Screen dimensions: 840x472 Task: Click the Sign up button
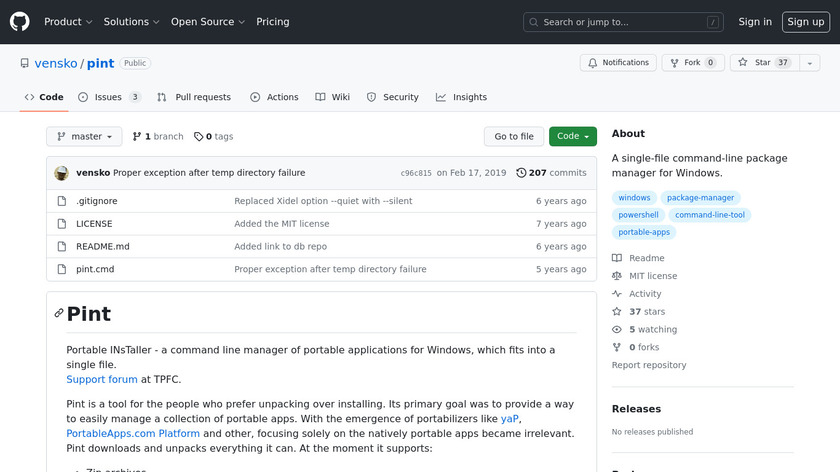pyautogui.click(x=806, y=22)
